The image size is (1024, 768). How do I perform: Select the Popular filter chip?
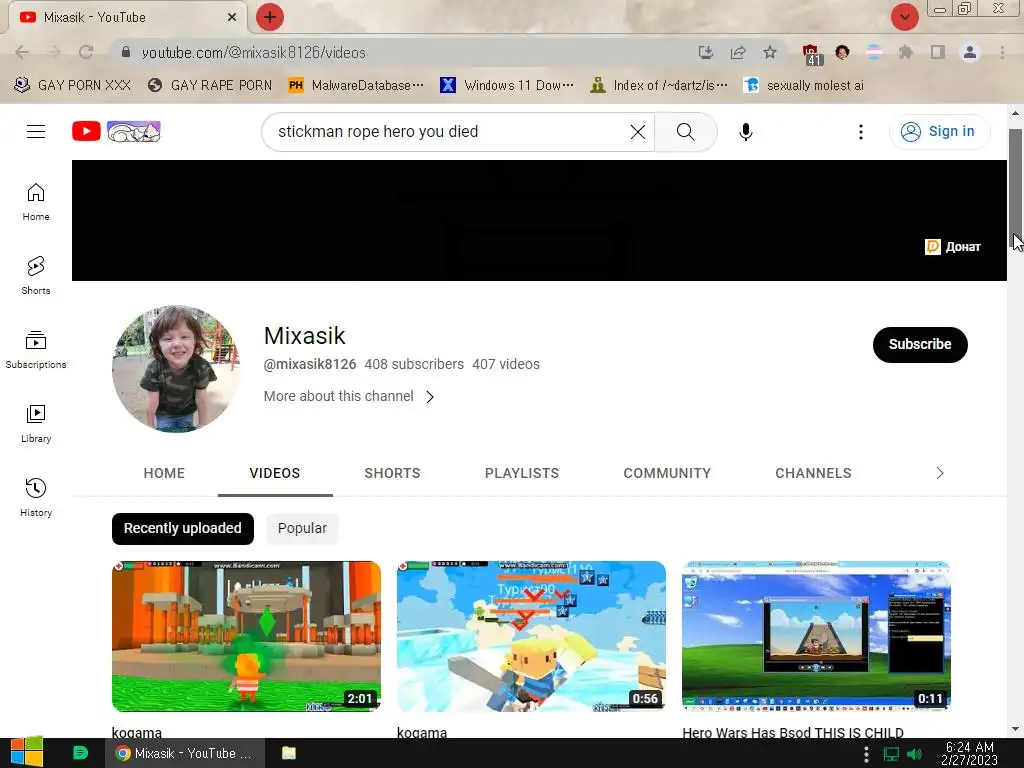point(302,528)
